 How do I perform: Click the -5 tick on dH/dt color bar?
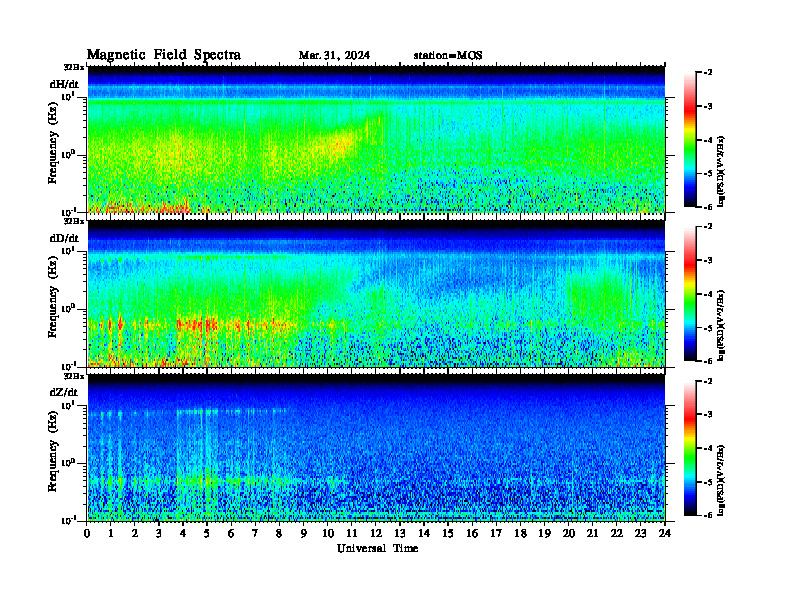click(x=707, y=173)
